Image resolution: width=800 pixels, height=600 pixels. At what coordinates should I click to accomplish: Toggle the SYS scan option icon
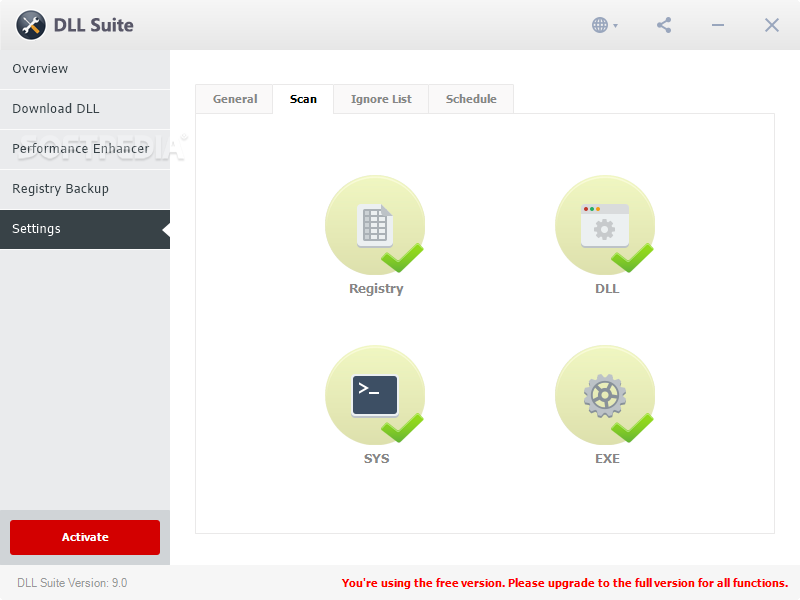tap(375, 395)
